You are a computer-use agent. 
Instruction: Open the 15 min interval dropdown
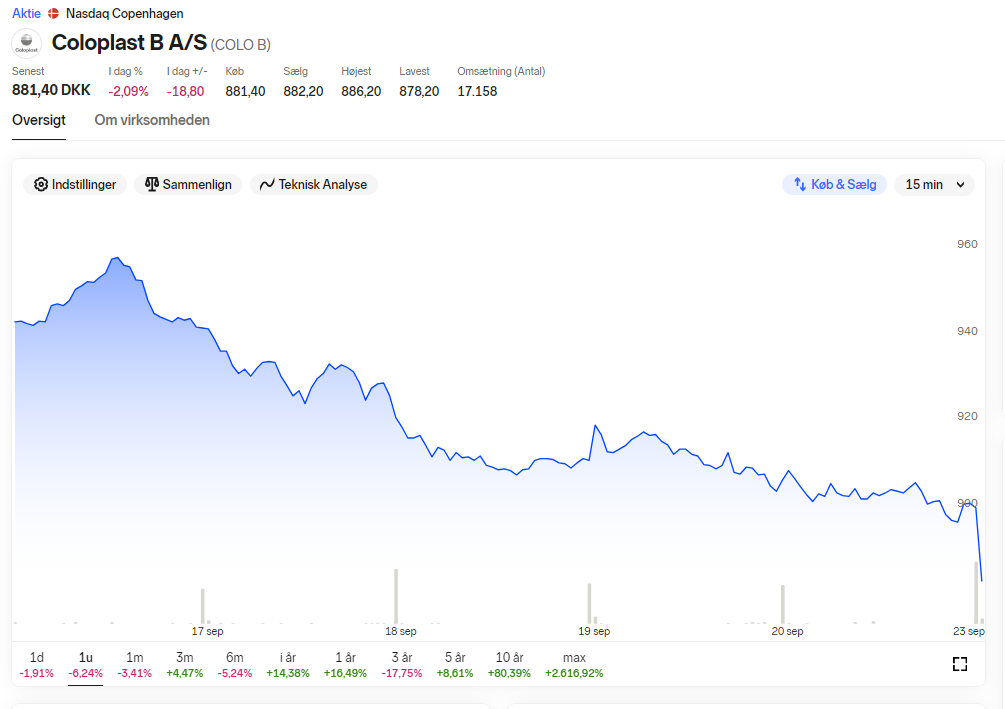coord(934,185)
